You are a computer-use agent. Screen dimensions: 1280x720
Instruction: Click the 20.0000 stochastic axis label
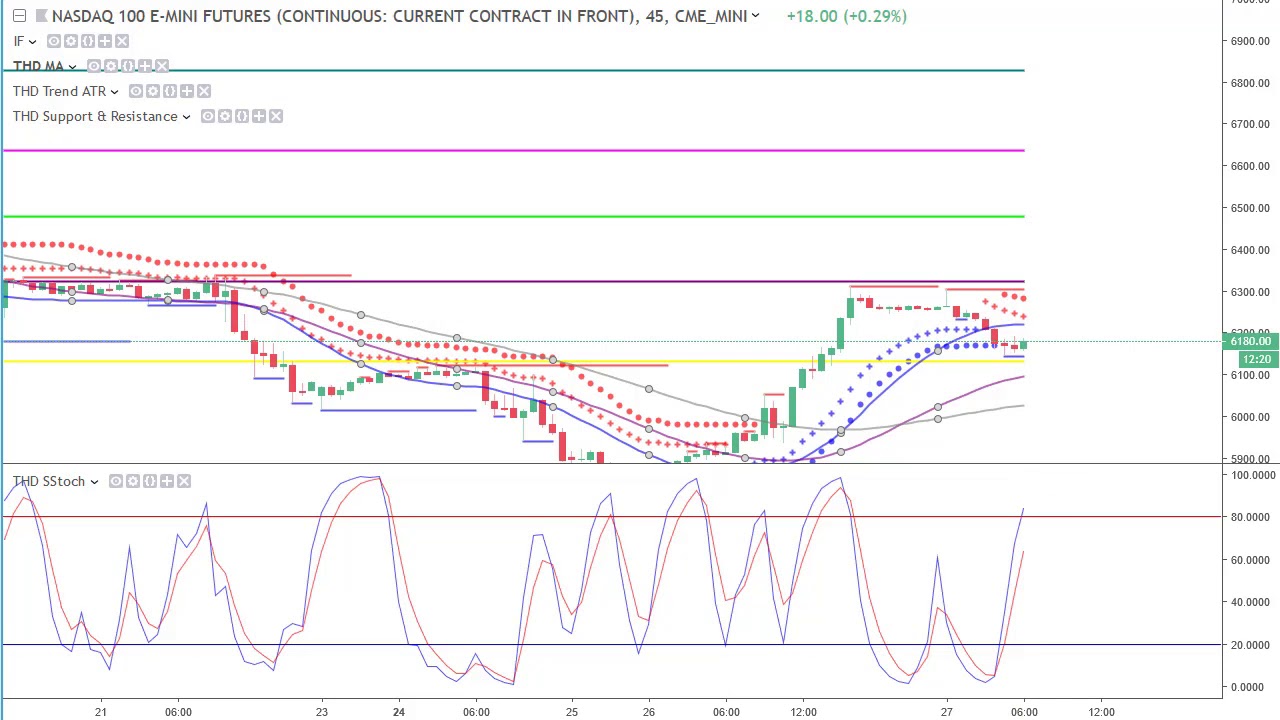coord(1249,645)
